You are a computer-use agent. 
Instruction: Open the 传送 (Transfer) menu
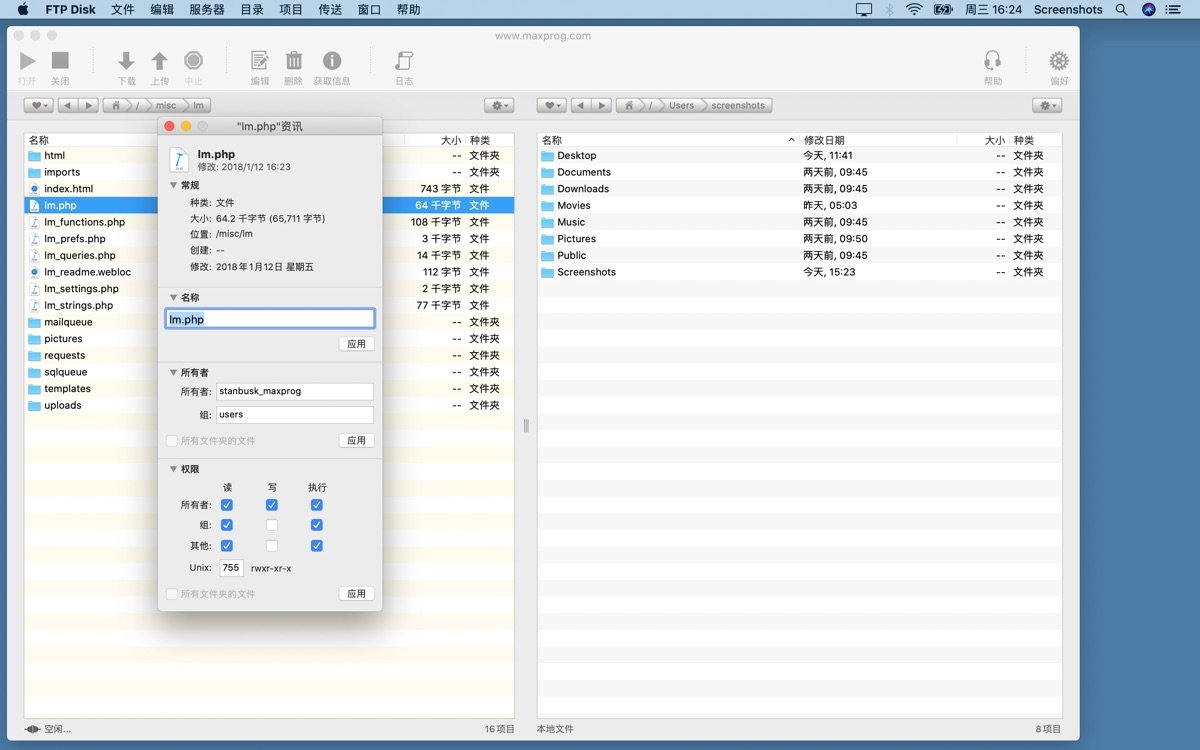[x=330, y=10]
